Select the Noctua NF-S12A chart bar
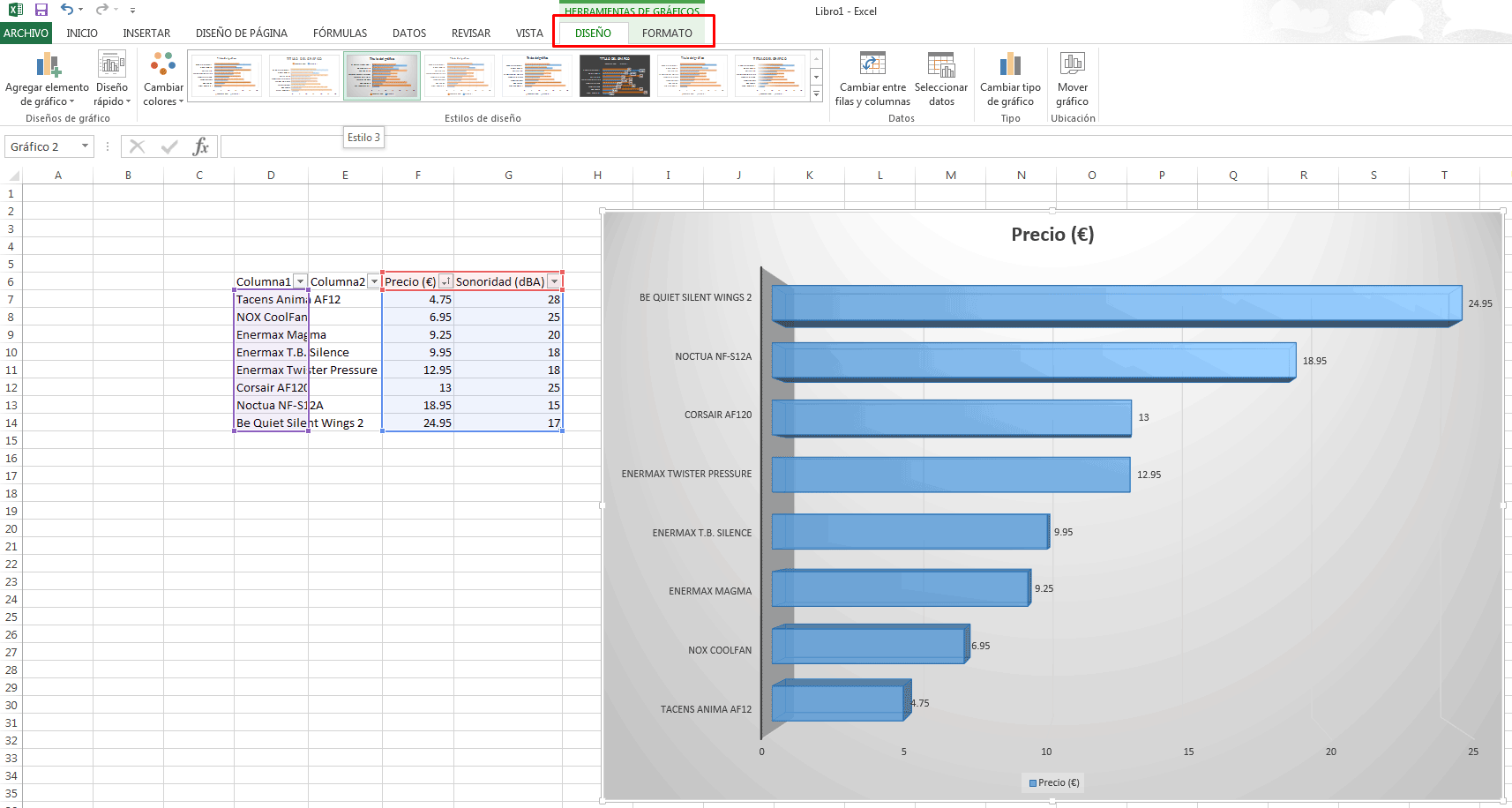The image size is (1512, 808). (x=1033, y=363)
